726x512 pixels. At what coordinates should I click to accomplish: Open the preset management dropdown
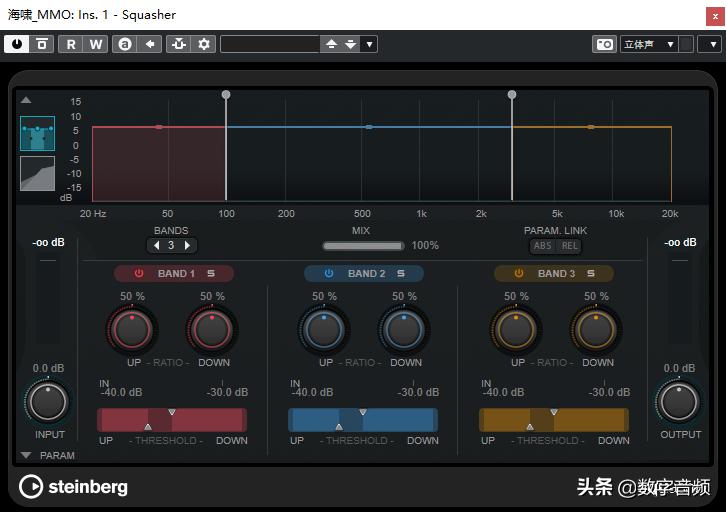click(369, 44)
